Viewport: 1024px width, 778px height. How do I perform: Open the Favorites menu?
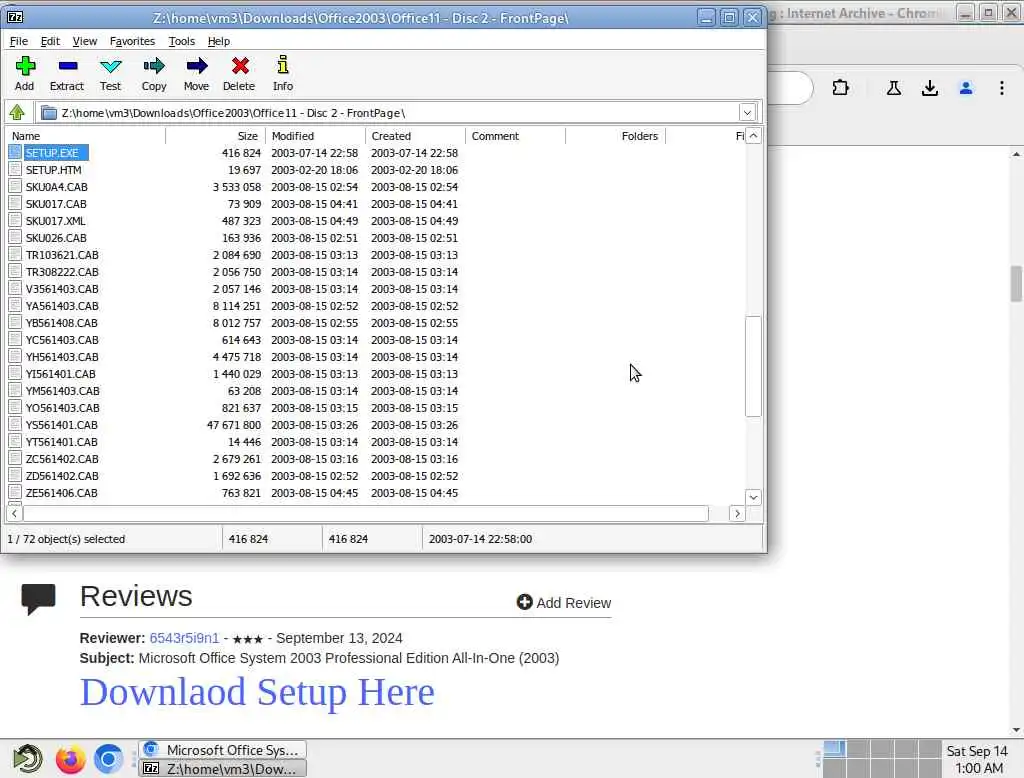tap(132, 41)
